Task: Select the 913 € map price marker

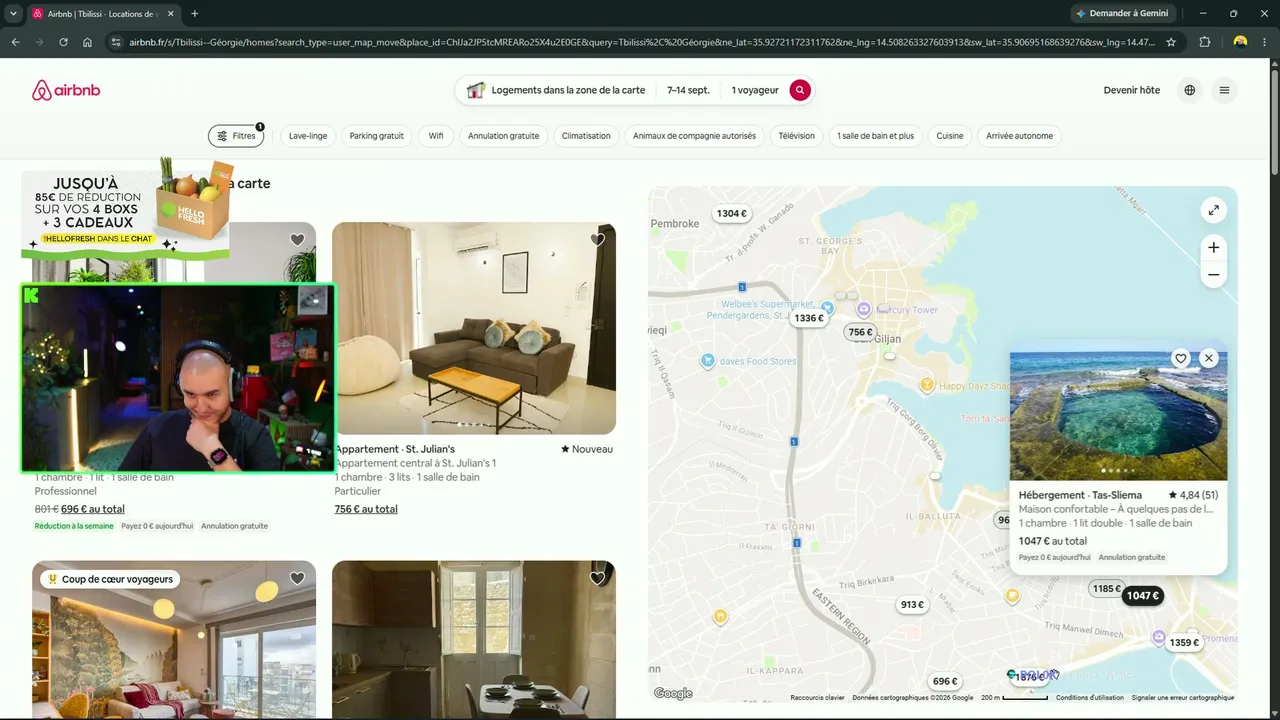Action: coord(912,604)
